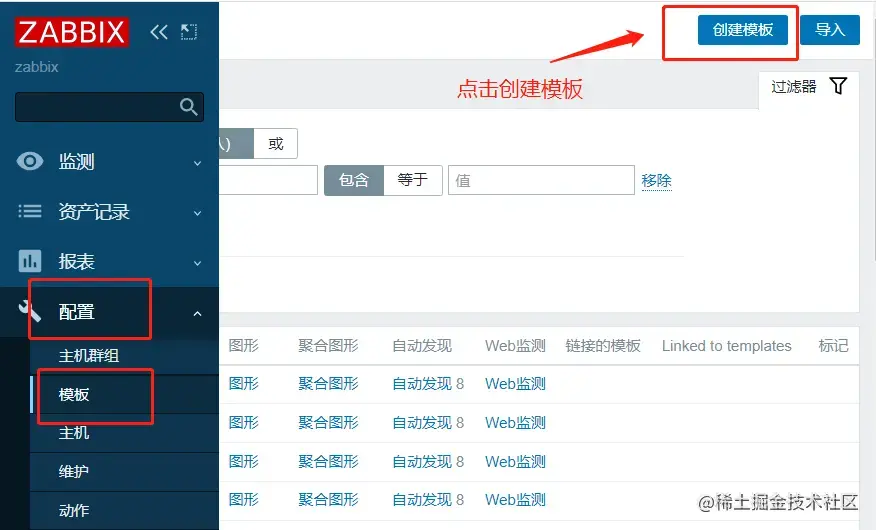
Task: Click the wrench icon for 配置
Action: [30, 311]
